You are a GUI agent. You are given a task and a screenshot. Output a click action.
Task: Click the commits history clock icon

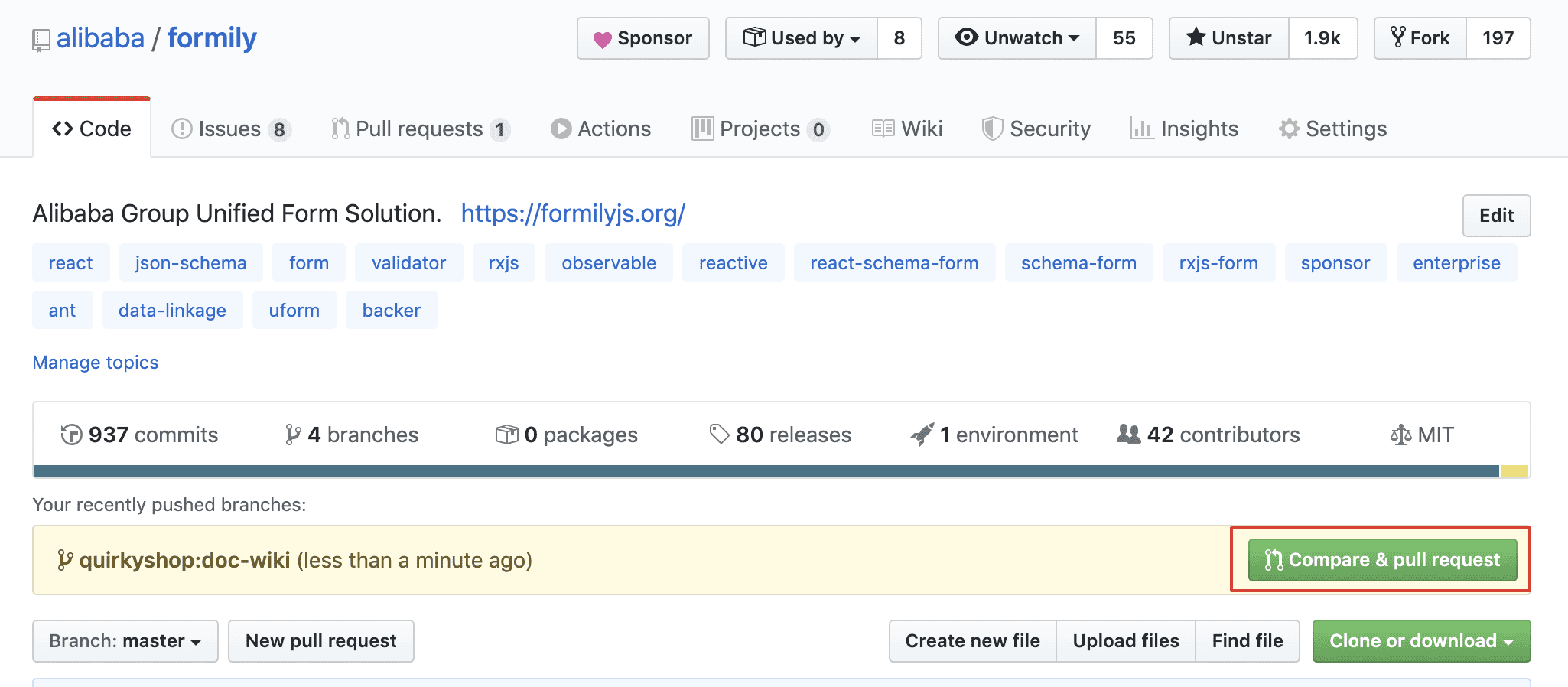pyautogui.click(x=71, y=435)
